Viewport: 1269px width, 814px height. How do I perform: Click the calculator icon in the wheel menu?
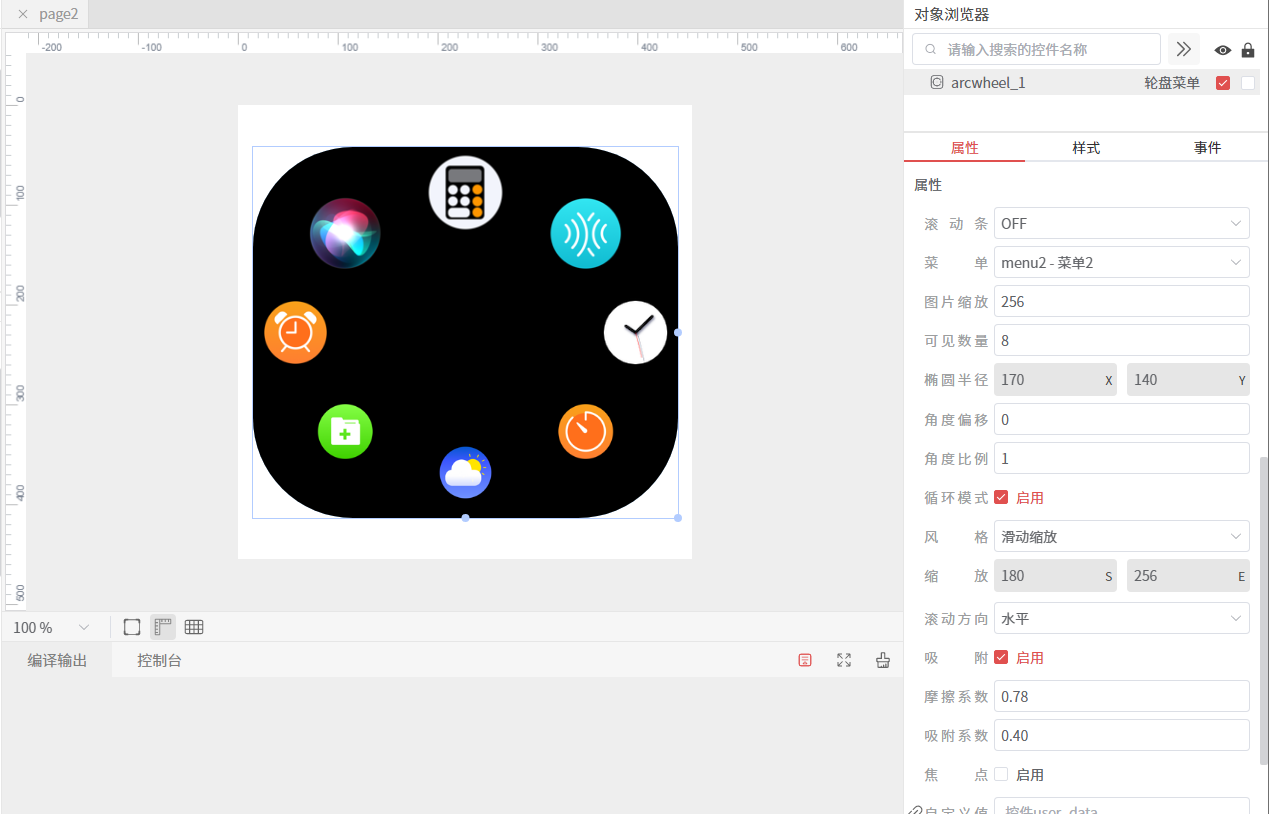coord(465,193)
